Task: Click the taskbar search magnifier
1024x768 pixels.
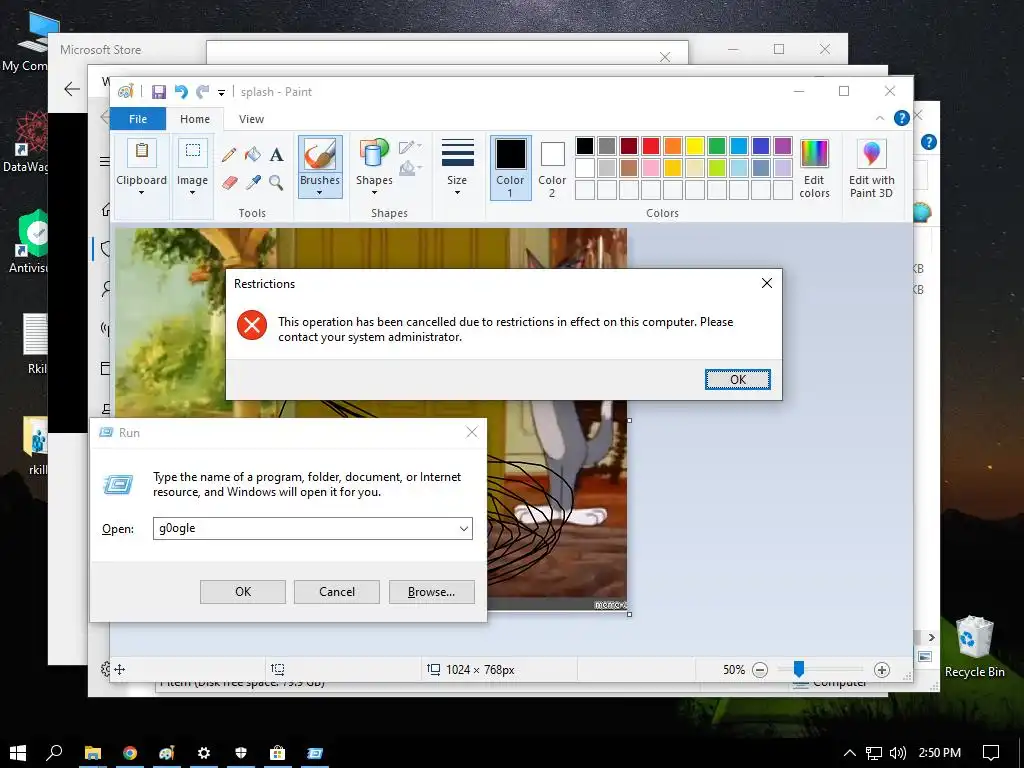Action: click(55, 753)
